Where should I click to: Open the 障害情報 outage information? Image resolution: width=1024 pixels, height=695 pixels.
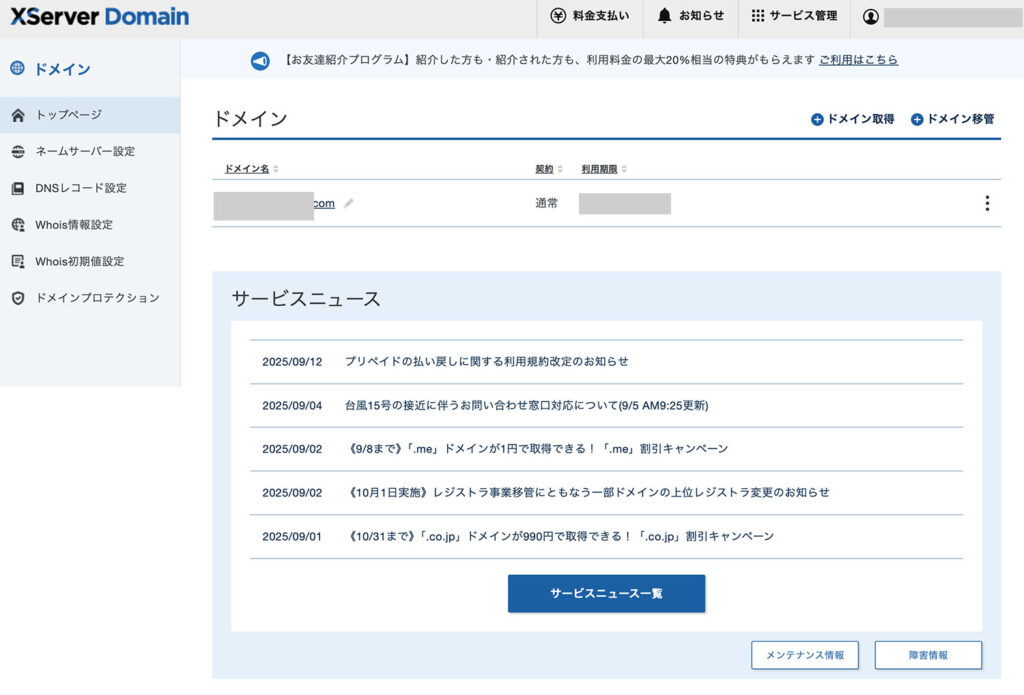pos(930,655)
